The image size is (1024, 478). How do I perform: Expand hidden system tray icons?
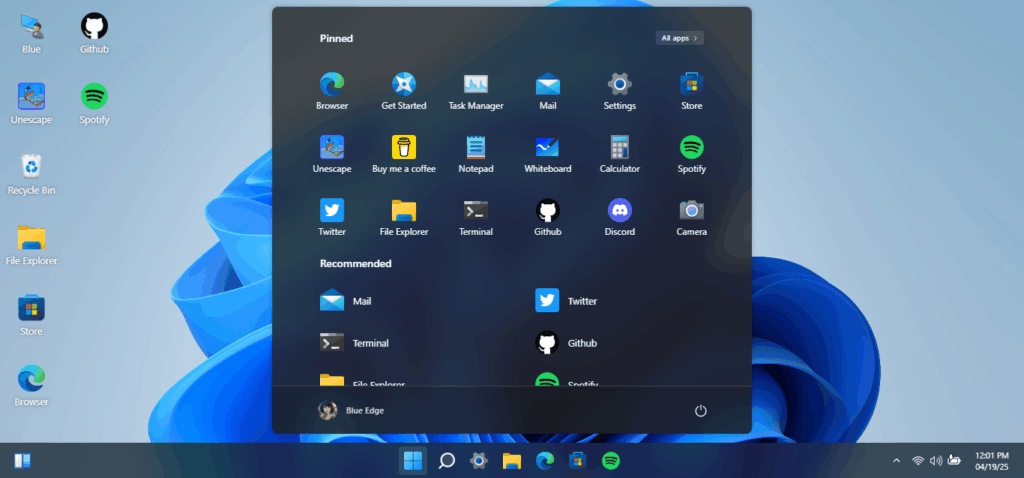[896, 461]
